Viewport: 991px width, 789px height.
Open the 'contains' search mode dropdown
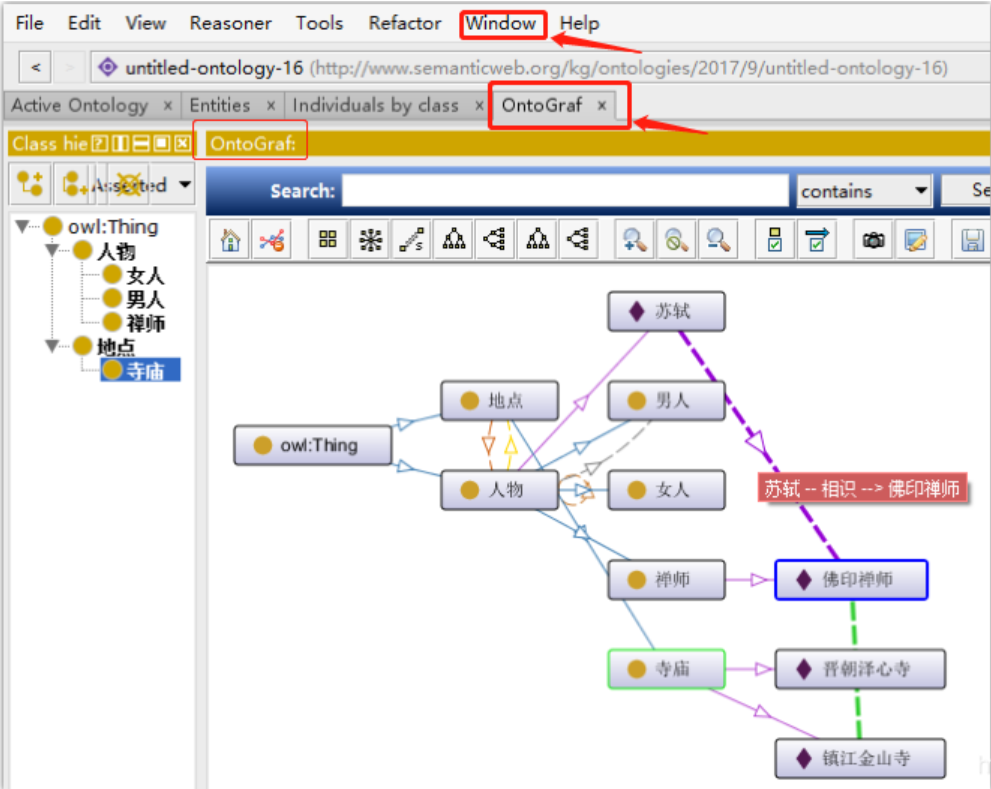pos(864,190)
